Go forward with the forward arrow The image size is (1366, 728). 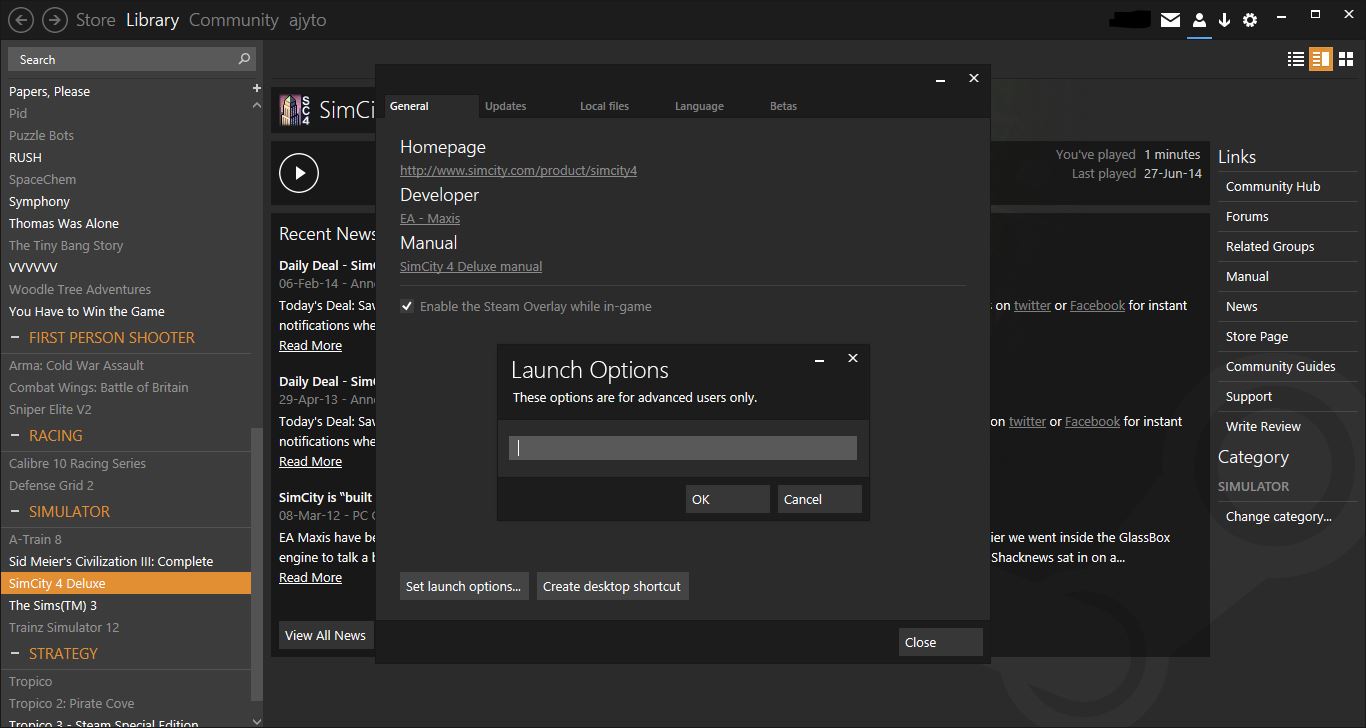[55, 19]
